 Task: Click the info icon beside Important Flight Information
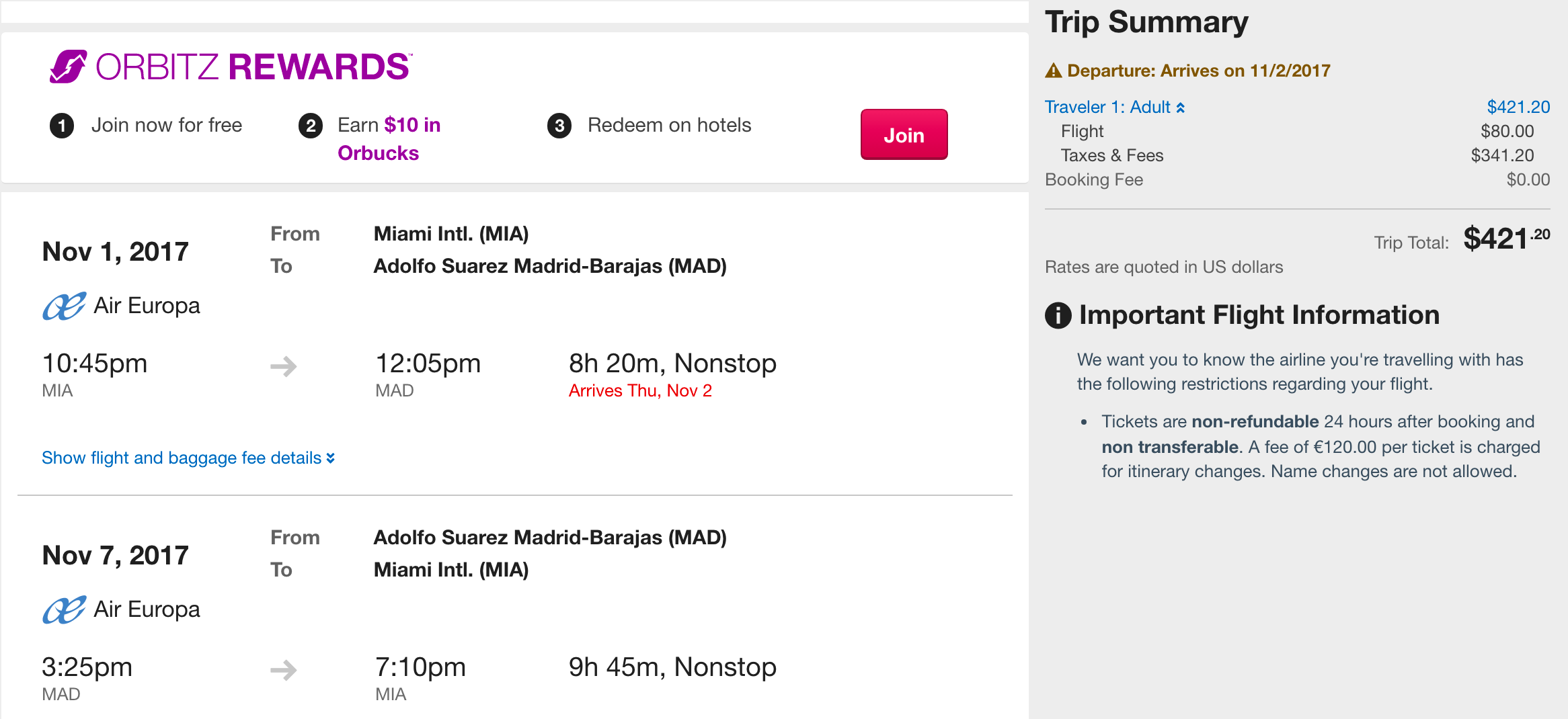[1058, 315]
